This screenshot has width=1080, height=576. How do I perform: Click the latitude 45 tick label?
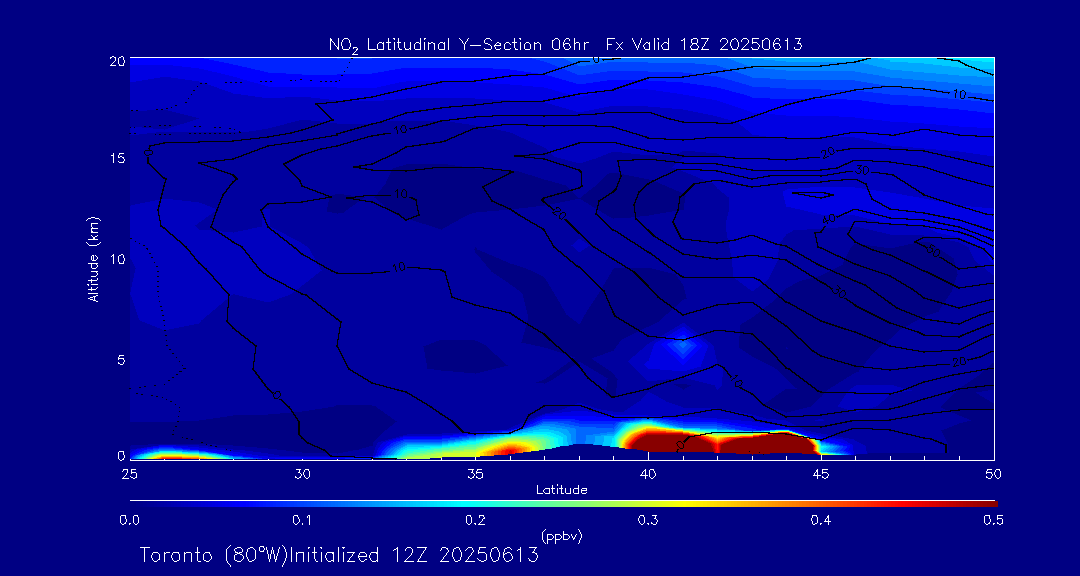click(x=821, y=472)
